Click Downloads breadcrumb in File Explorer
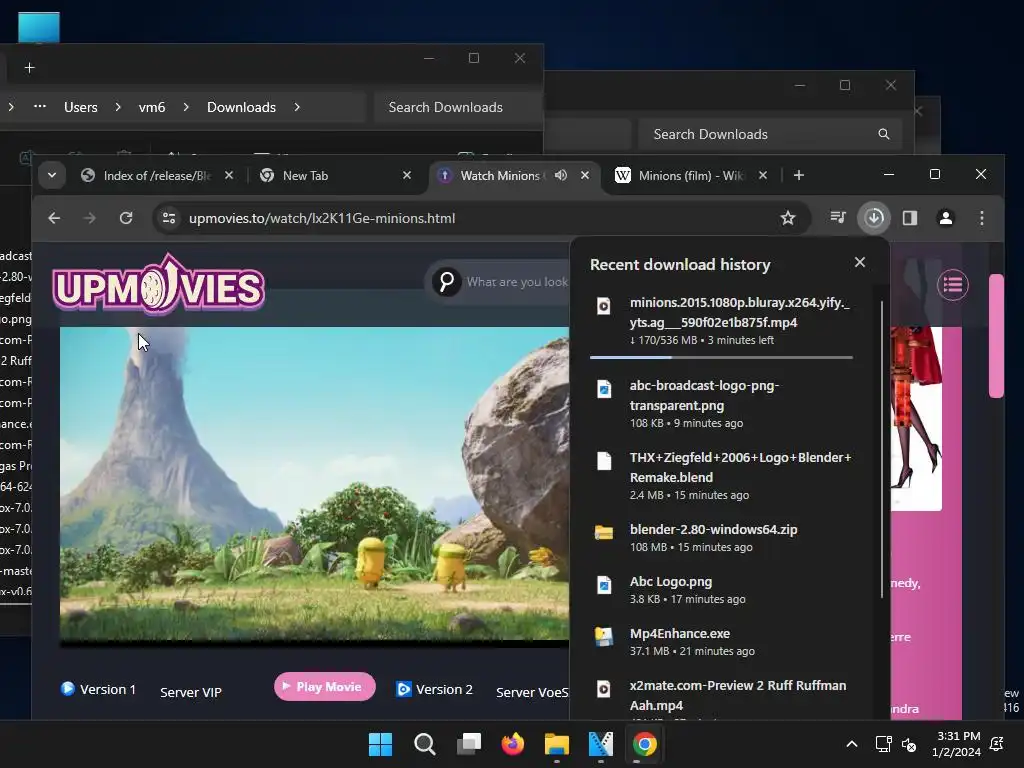Viewport: 1024px width, 768px height. tap(241, 107)
